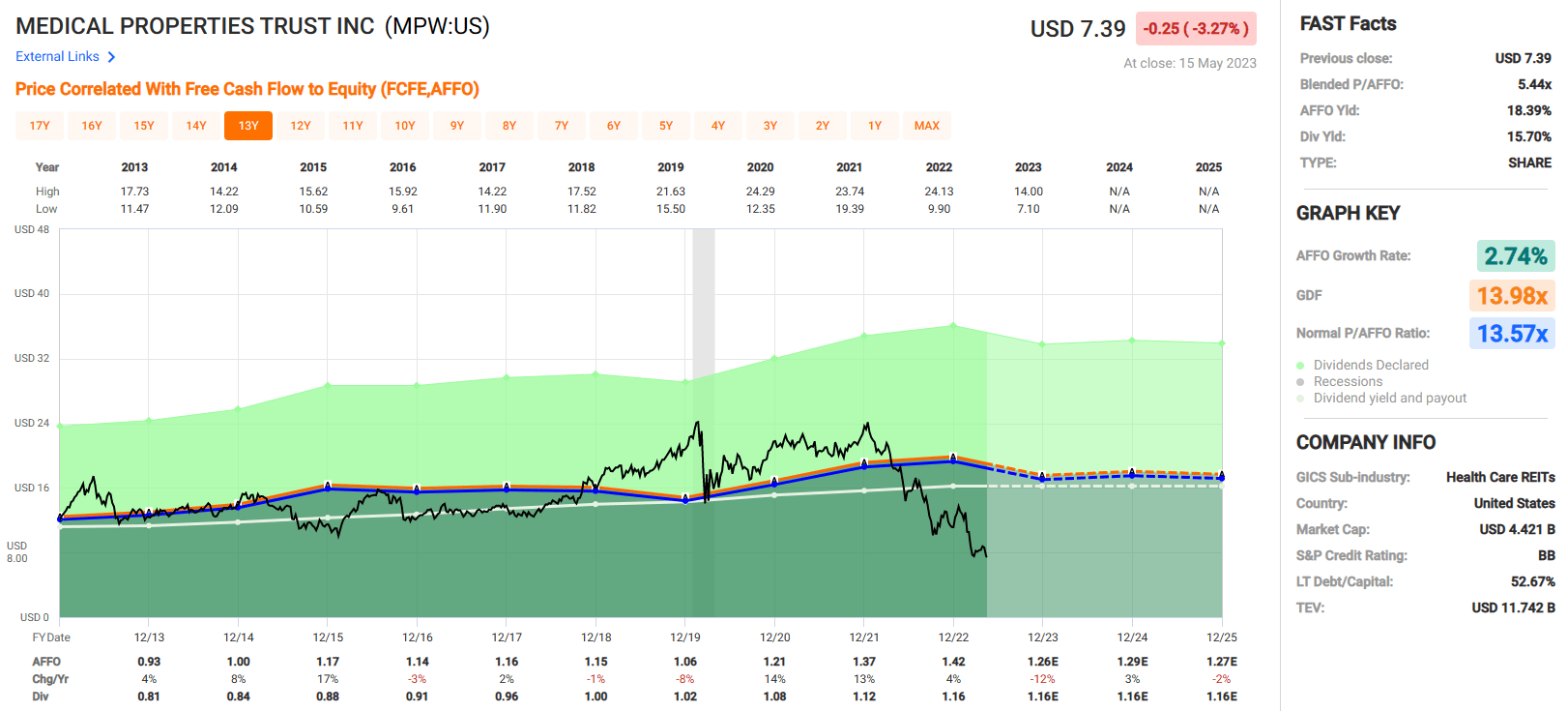Image resolution: width=1568 pixels, height=711 pixels.
Task: Click the External Links link
Action: (x=57, y=57)
